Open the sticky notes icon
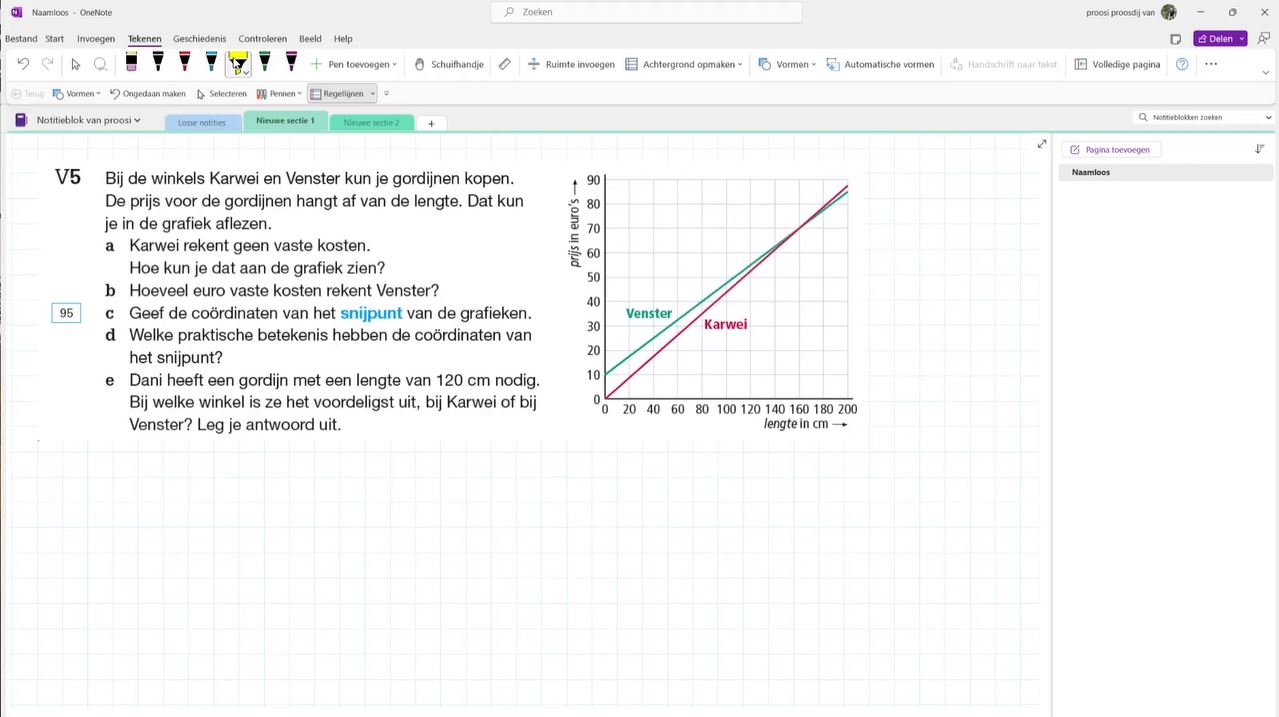This screenshot has height=717, width=1279. [x=1175, y=39]
